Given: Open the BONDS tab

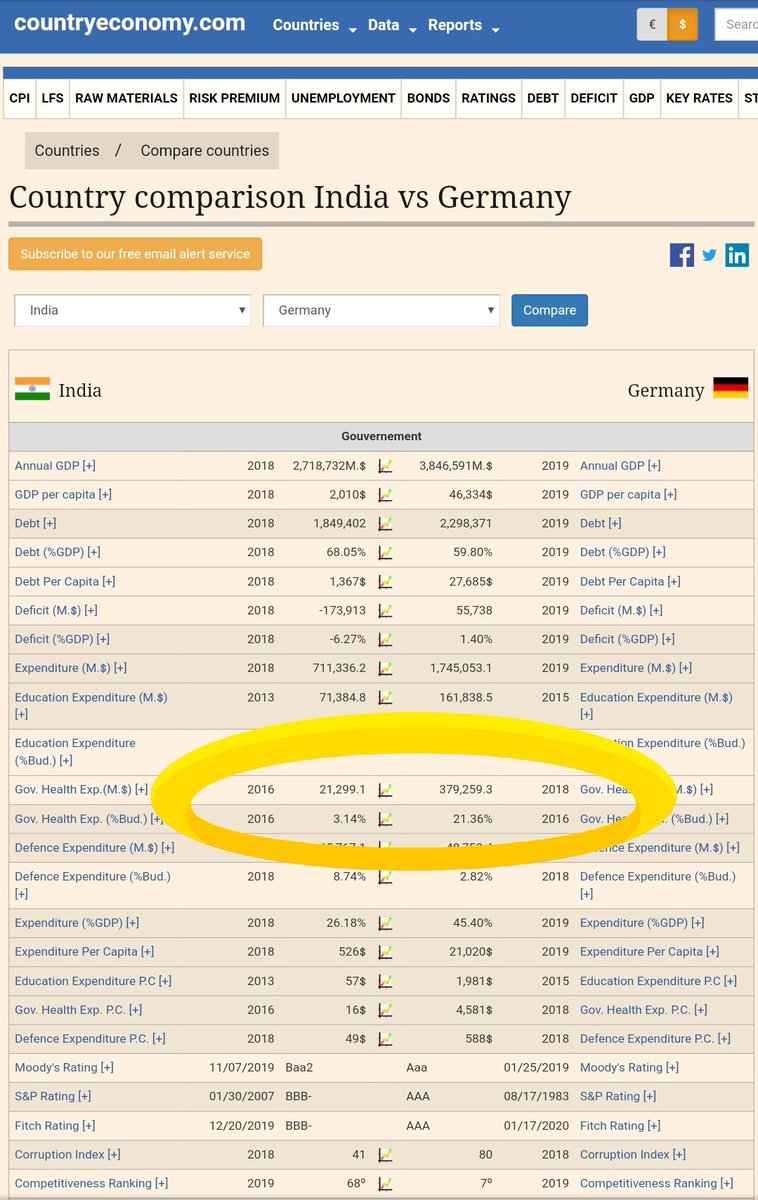Looking at the screenshot, I should coord(428,98).
